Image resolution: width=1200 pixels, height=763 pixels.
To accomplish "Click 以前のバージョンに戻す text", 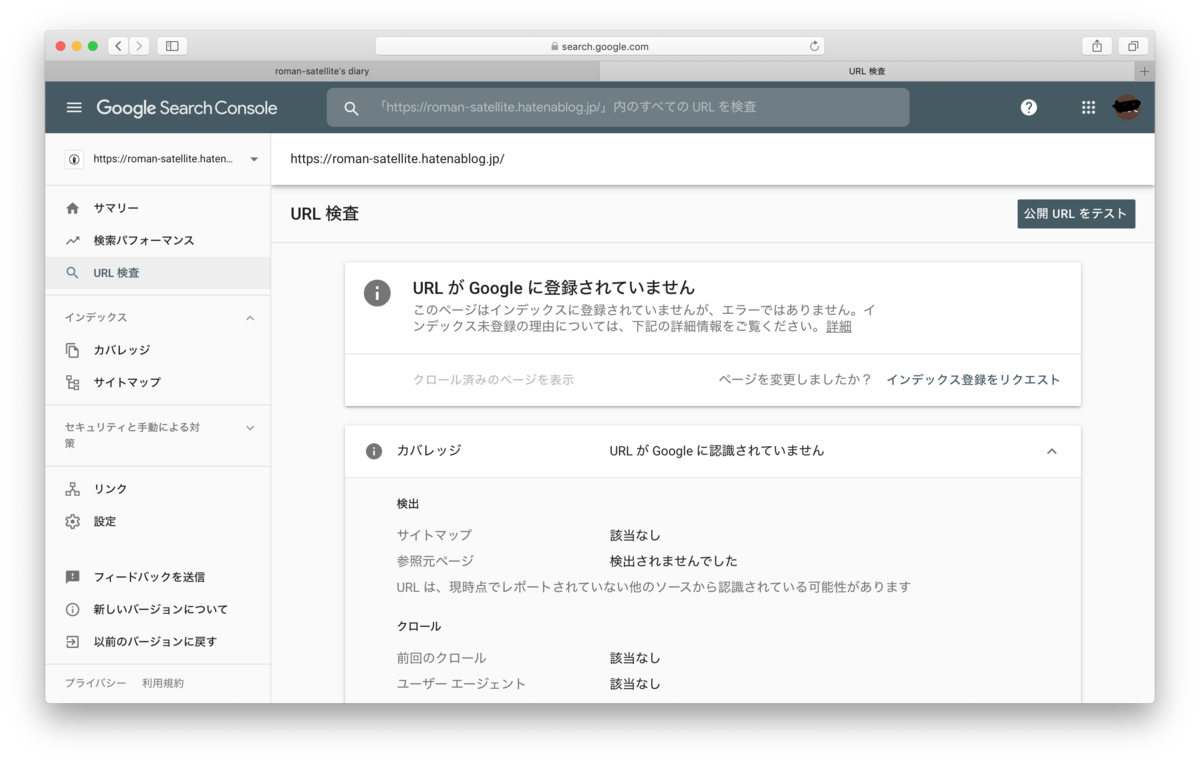I will tap(155, 642).
